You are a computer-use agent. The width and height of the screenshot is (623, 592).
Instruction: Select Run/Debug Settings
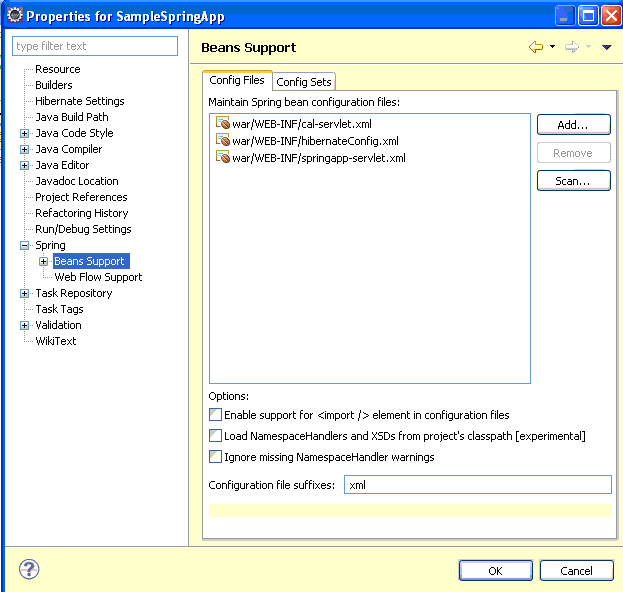click(x=83, y=229)
